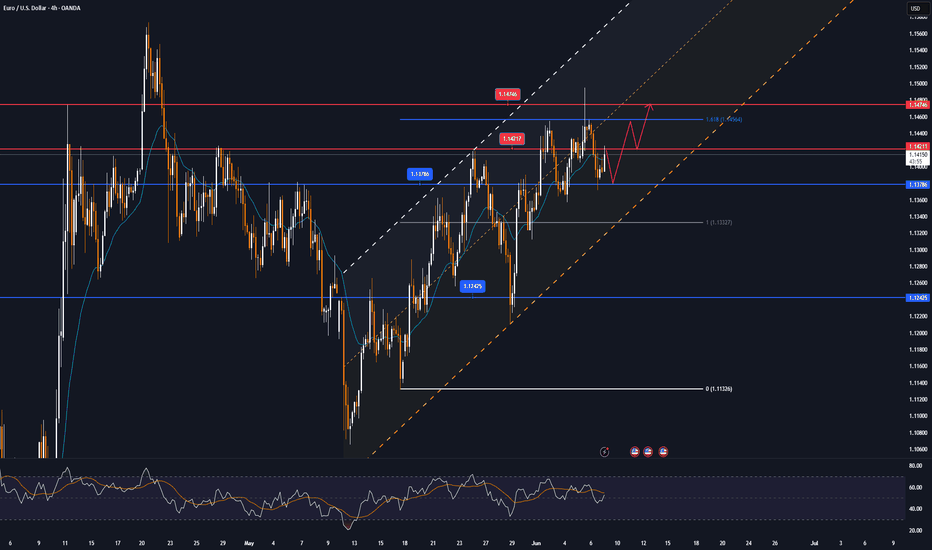The width and height of the screenshot is (932, 550).
Task: Select the Fibonacci 1 (1.13327) level label
Action: coord(719,222)
